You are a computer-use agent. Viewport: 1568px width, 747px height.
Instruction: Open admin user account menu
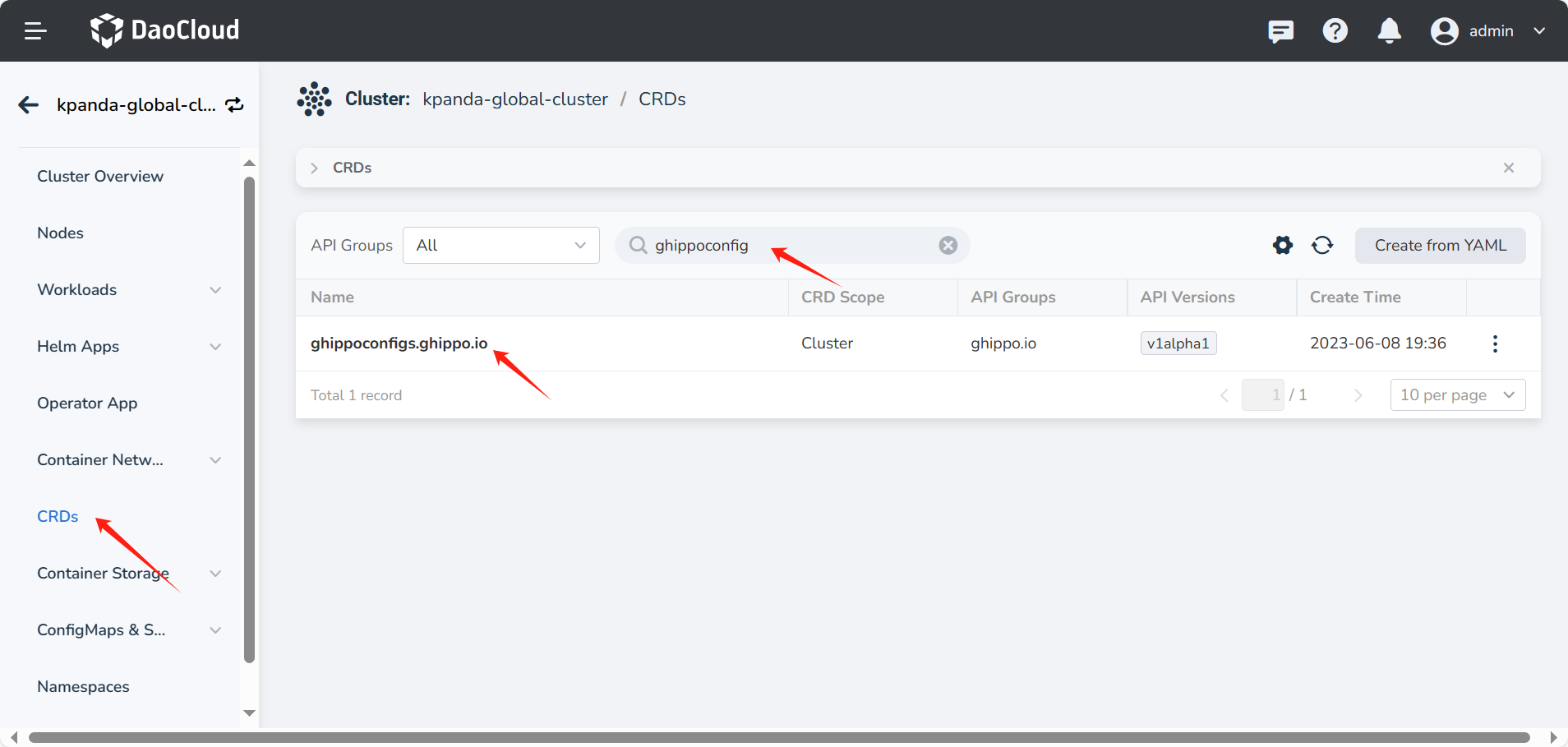click(x=1488, y=31)
